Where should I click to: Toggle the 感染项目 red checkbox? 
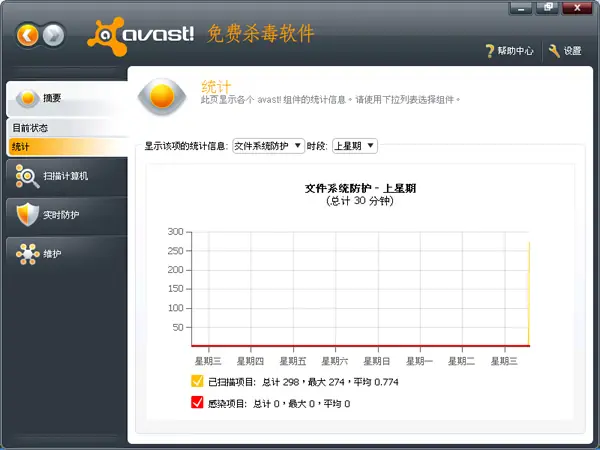pos(197,403)
